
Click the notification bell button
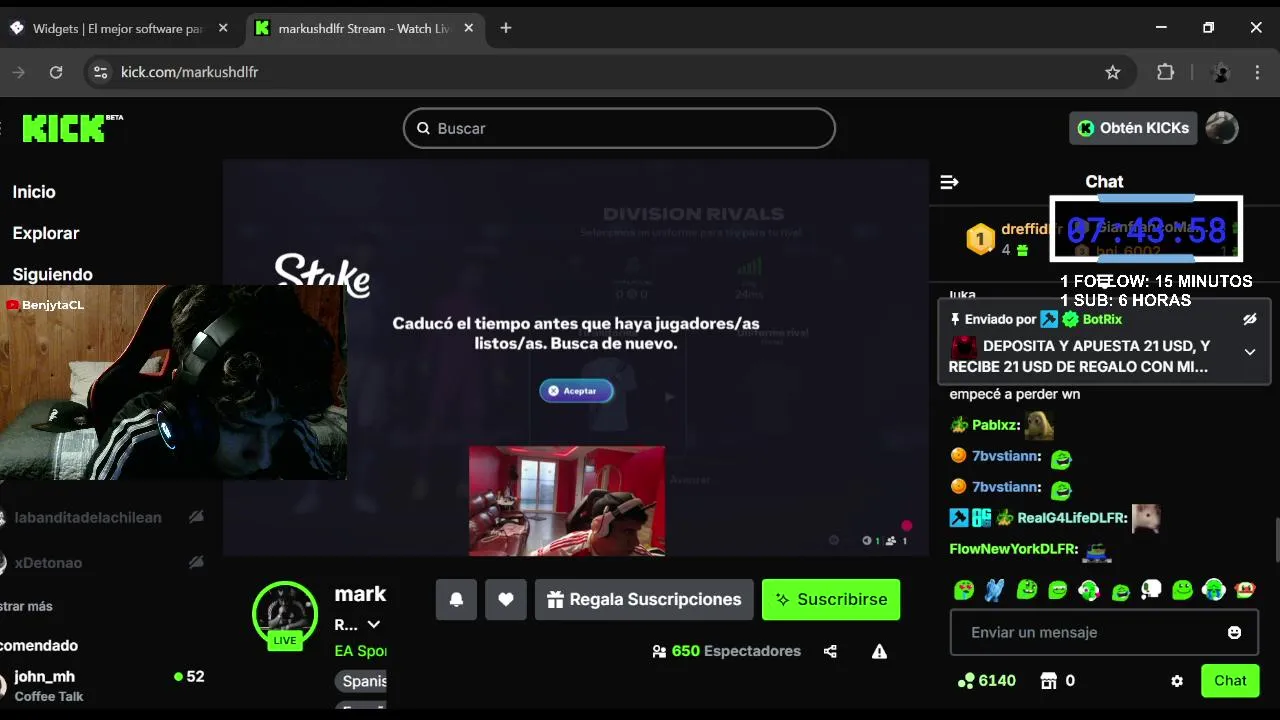pyautogui.click(x=456, y=599)
